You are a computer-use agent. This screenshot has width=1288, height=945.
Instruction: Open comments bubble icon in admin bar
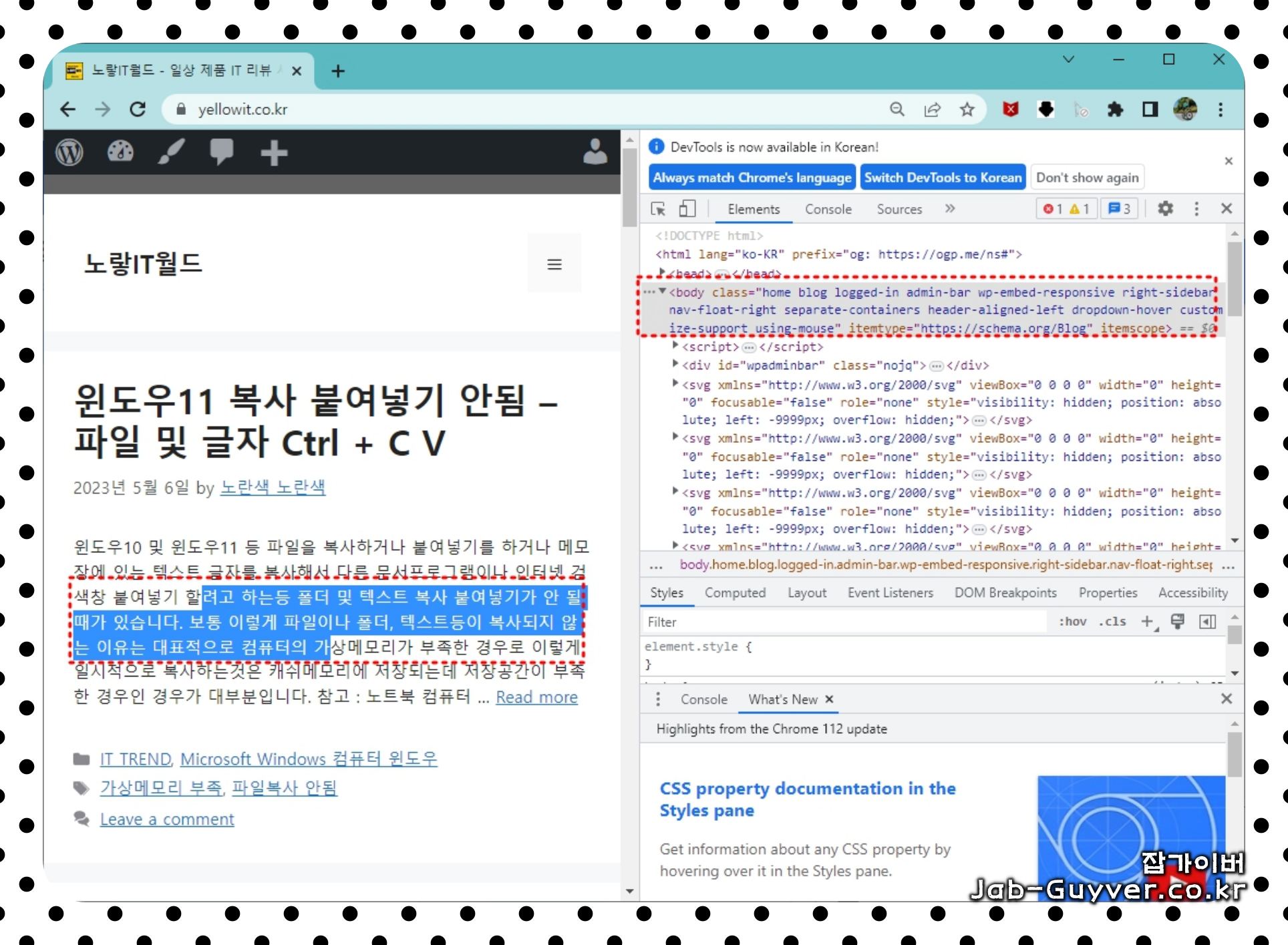tap(221, 152)
